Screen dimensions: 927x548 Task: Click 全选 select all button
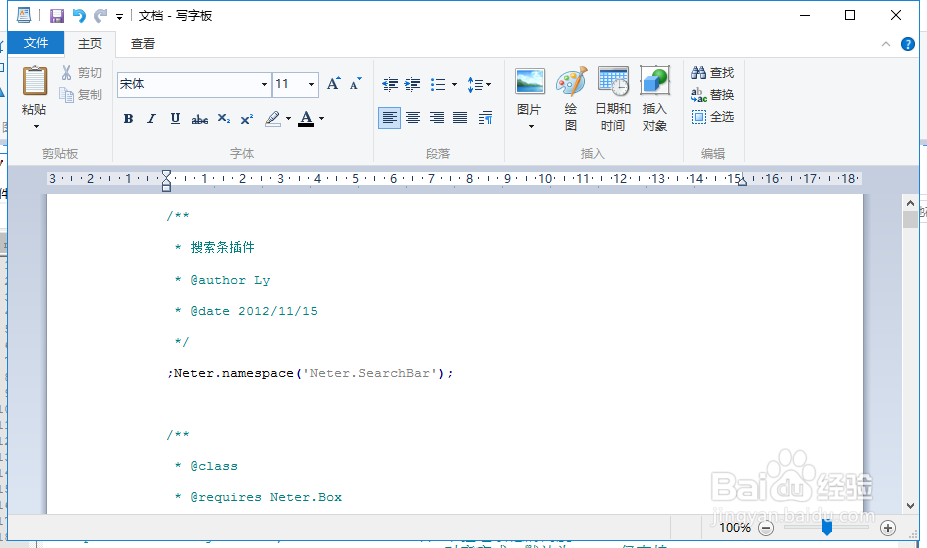tap(712, 116)
